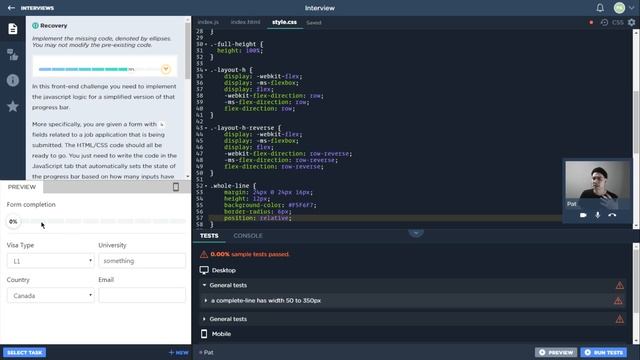Open the CONSOLE tab

click(248, 236)
